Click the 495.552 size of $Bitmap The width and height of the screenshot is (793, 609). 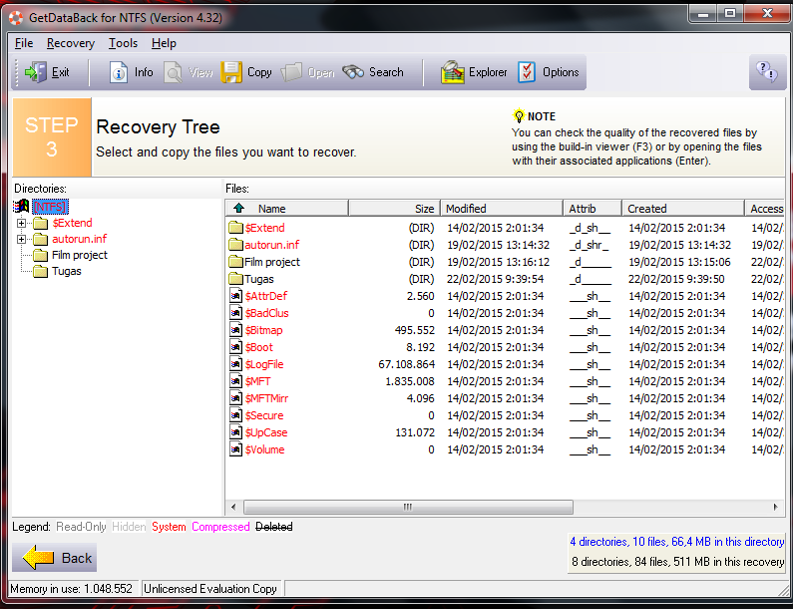click(x=414, y=330)
